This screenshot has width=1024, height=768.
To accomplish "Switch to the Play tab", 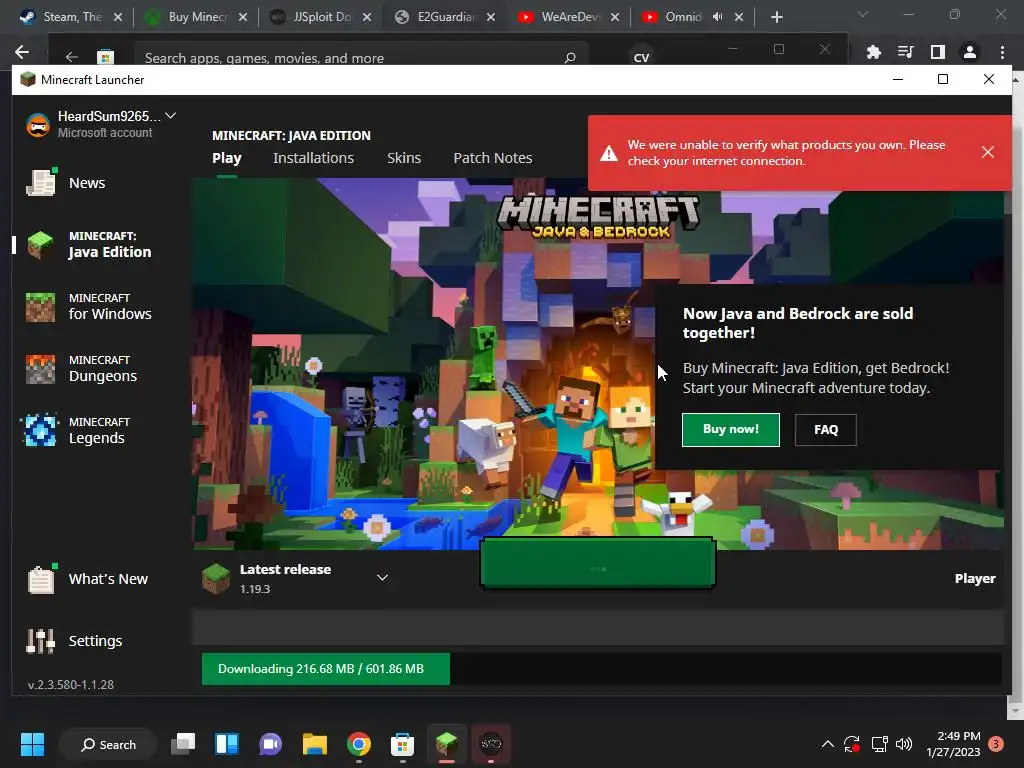I will tap(227, 158).
